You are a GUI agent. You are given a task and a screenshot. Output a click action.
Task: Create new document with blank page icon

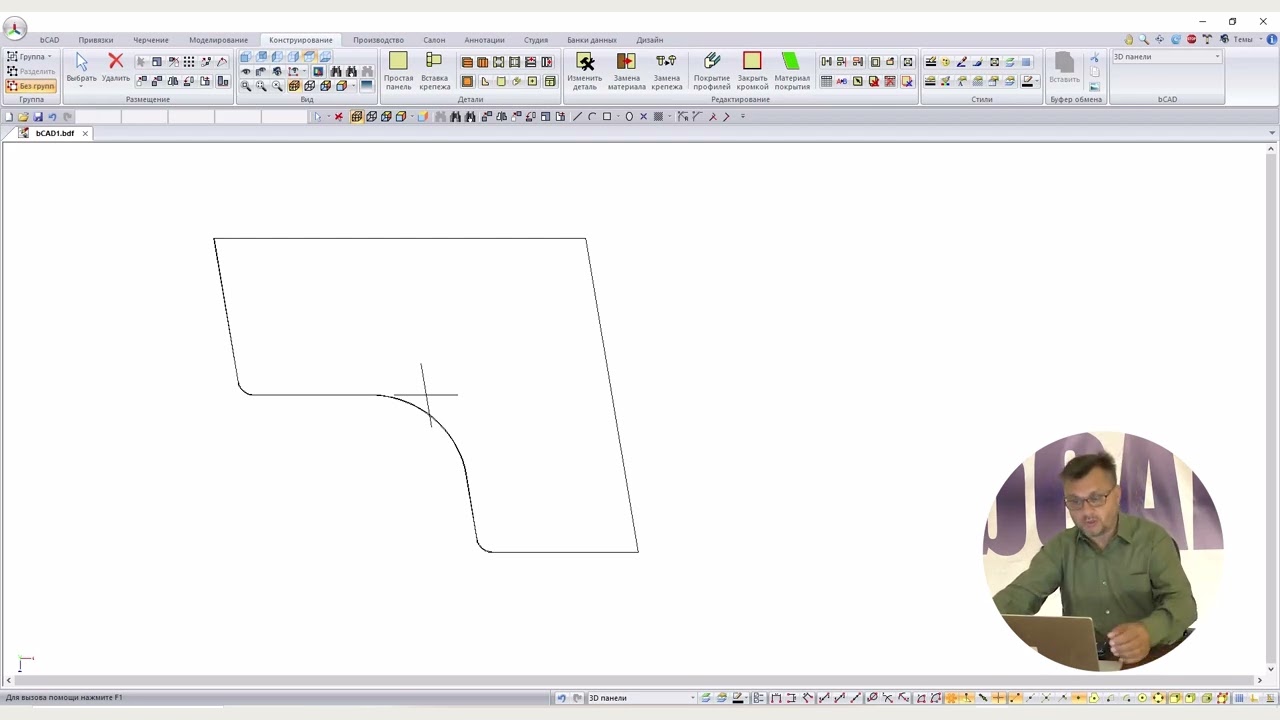click(9, 117)
